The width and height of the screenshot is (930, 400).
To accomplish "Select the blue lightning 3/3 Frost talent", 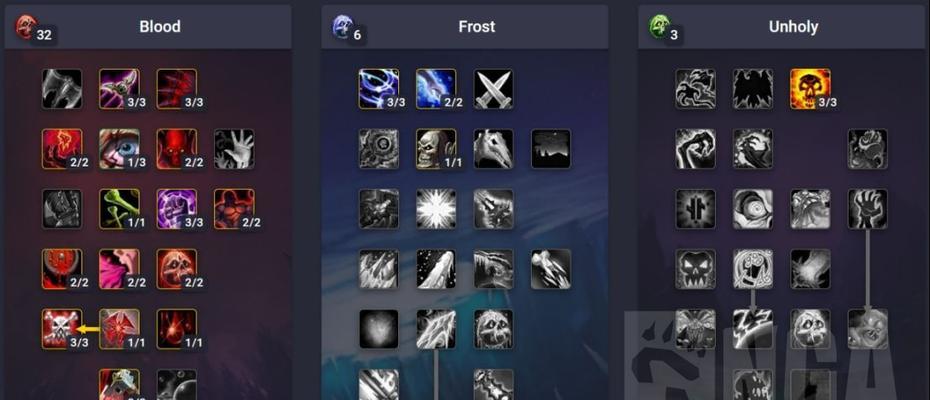I will (x=379, y=89).
